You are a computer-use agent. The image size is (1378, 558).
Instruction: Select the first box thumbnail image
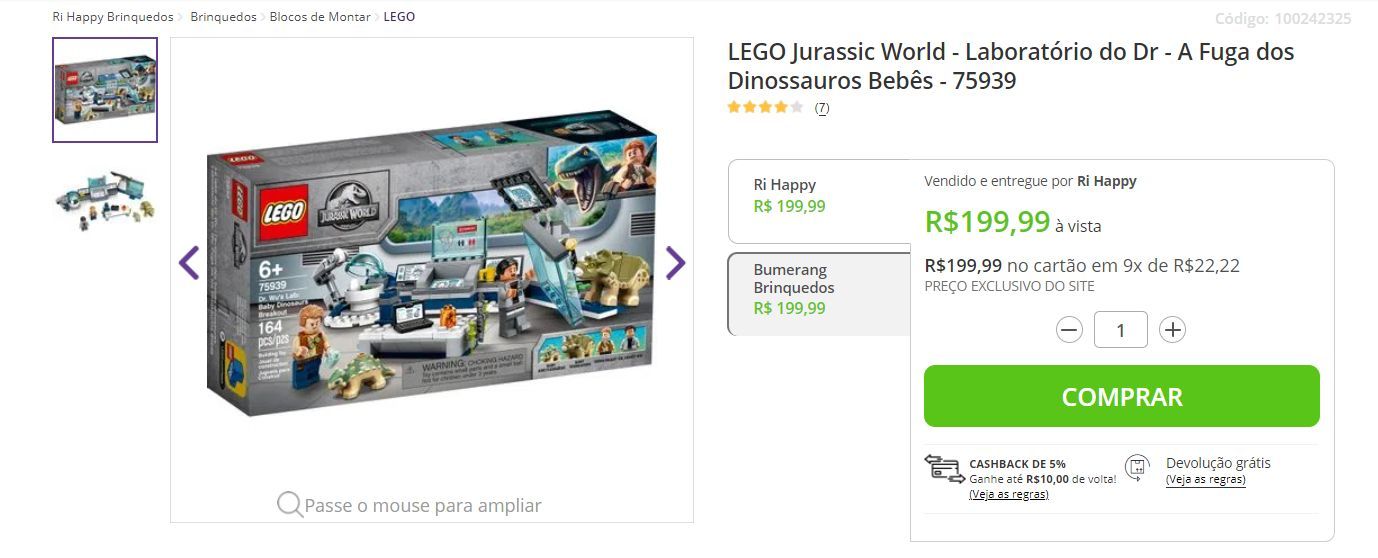pyautogui.click(x=105, y=90)
